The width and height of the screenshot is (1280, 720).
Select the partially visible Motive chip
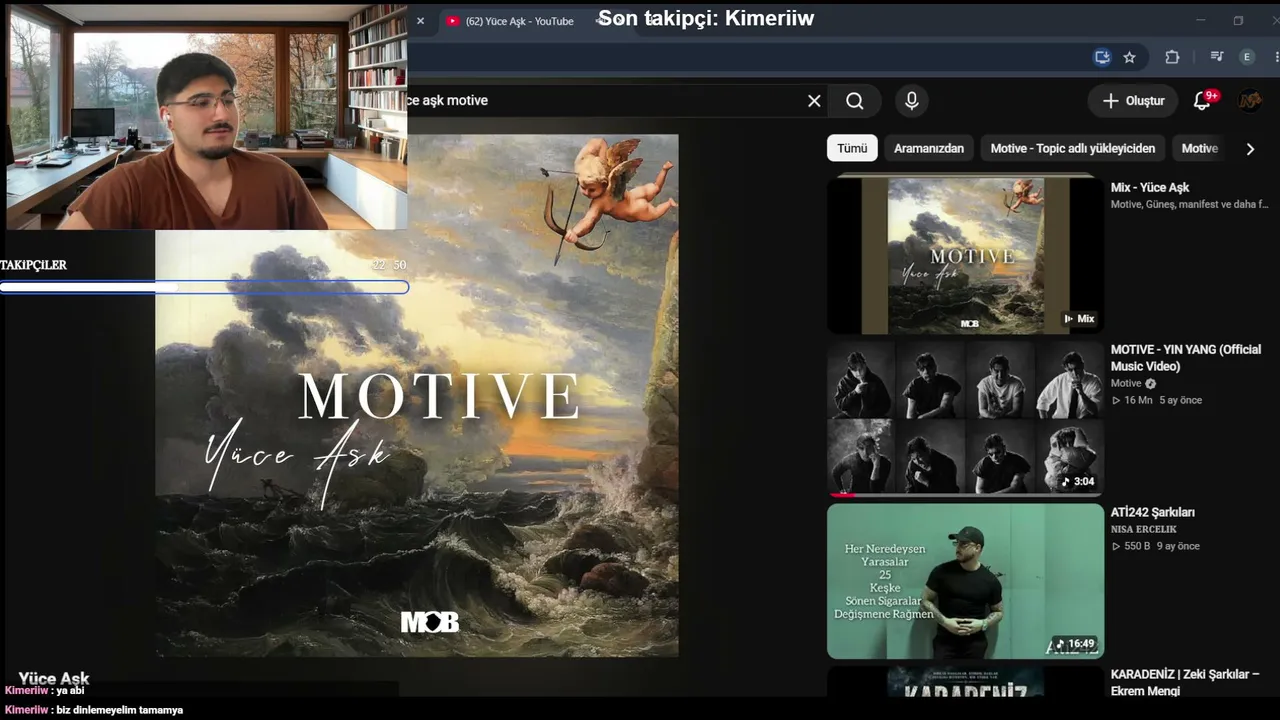pos(1199,148)
